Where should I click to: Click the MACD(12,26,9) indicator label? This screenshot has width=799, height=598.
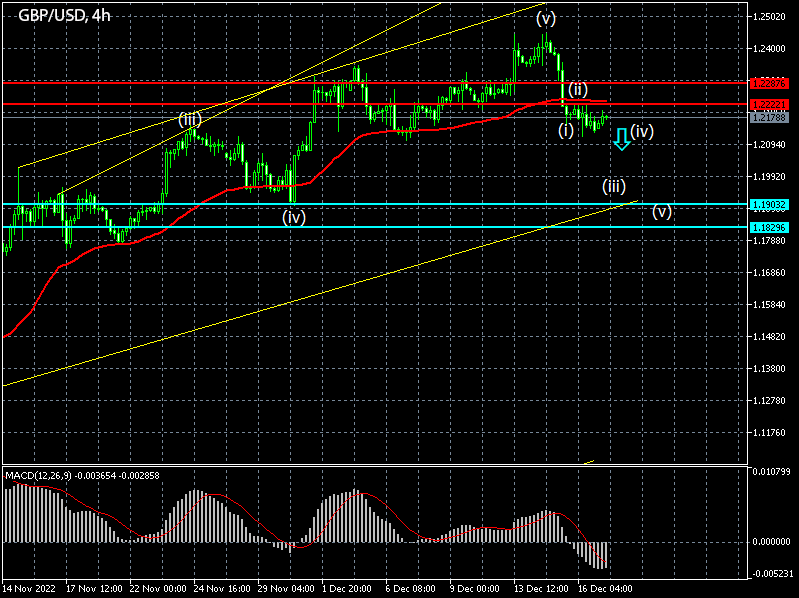(x=82, y=476)
